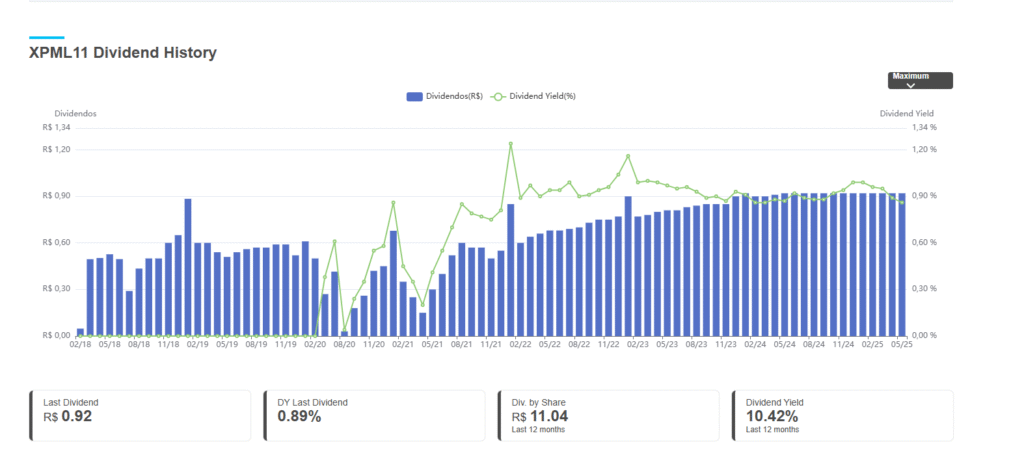Click the 1,20 % right axis value
The height and width of the screenshot is (455, 1024).
(925, 149)
